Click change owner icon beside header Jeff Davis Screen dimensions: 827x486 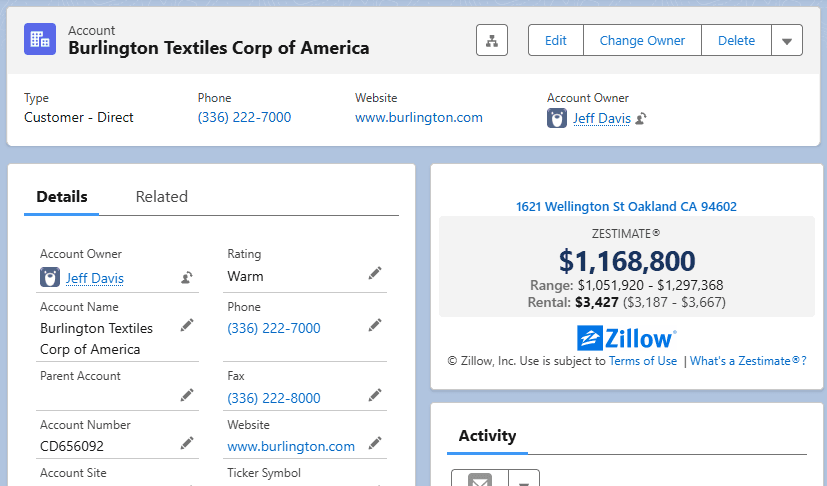coord(641,118)
